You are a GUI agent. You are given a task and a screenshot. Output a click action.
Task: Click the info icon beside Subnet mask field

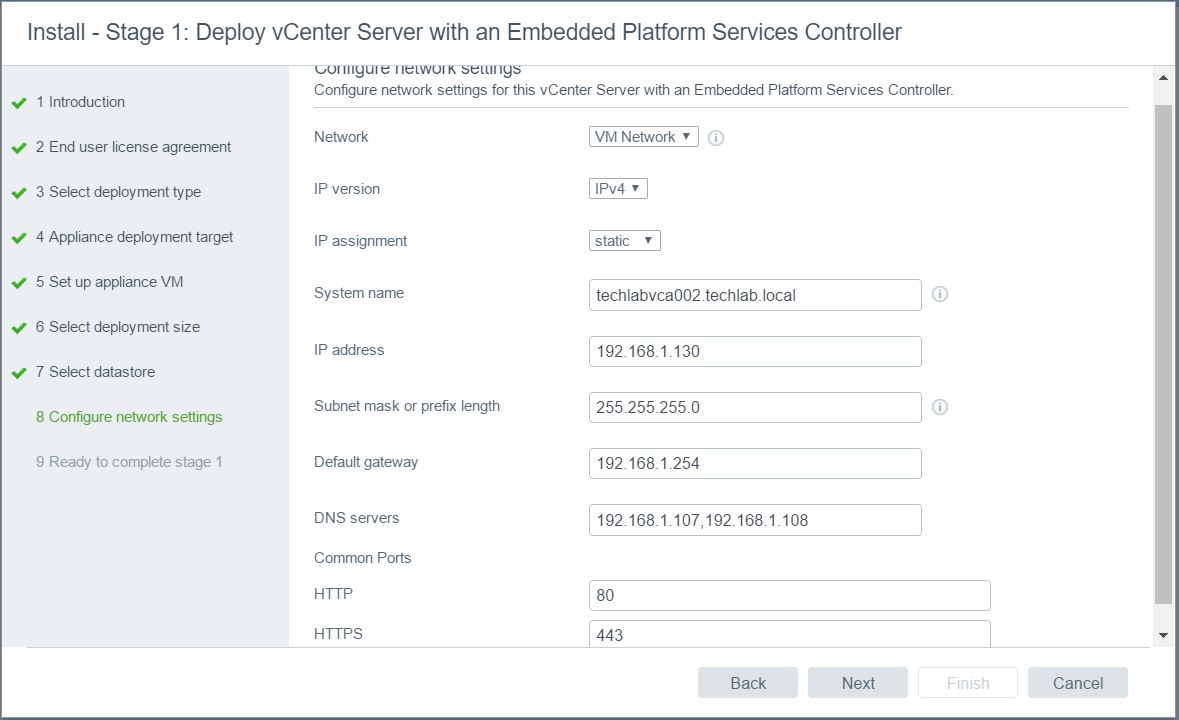click(940, 407)
